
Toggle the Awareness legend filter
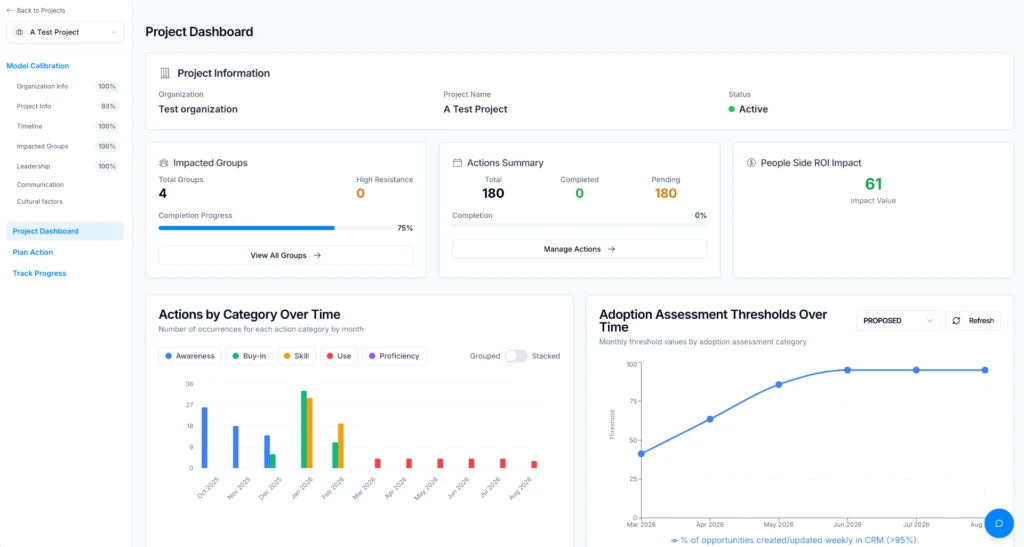point(189,356)
